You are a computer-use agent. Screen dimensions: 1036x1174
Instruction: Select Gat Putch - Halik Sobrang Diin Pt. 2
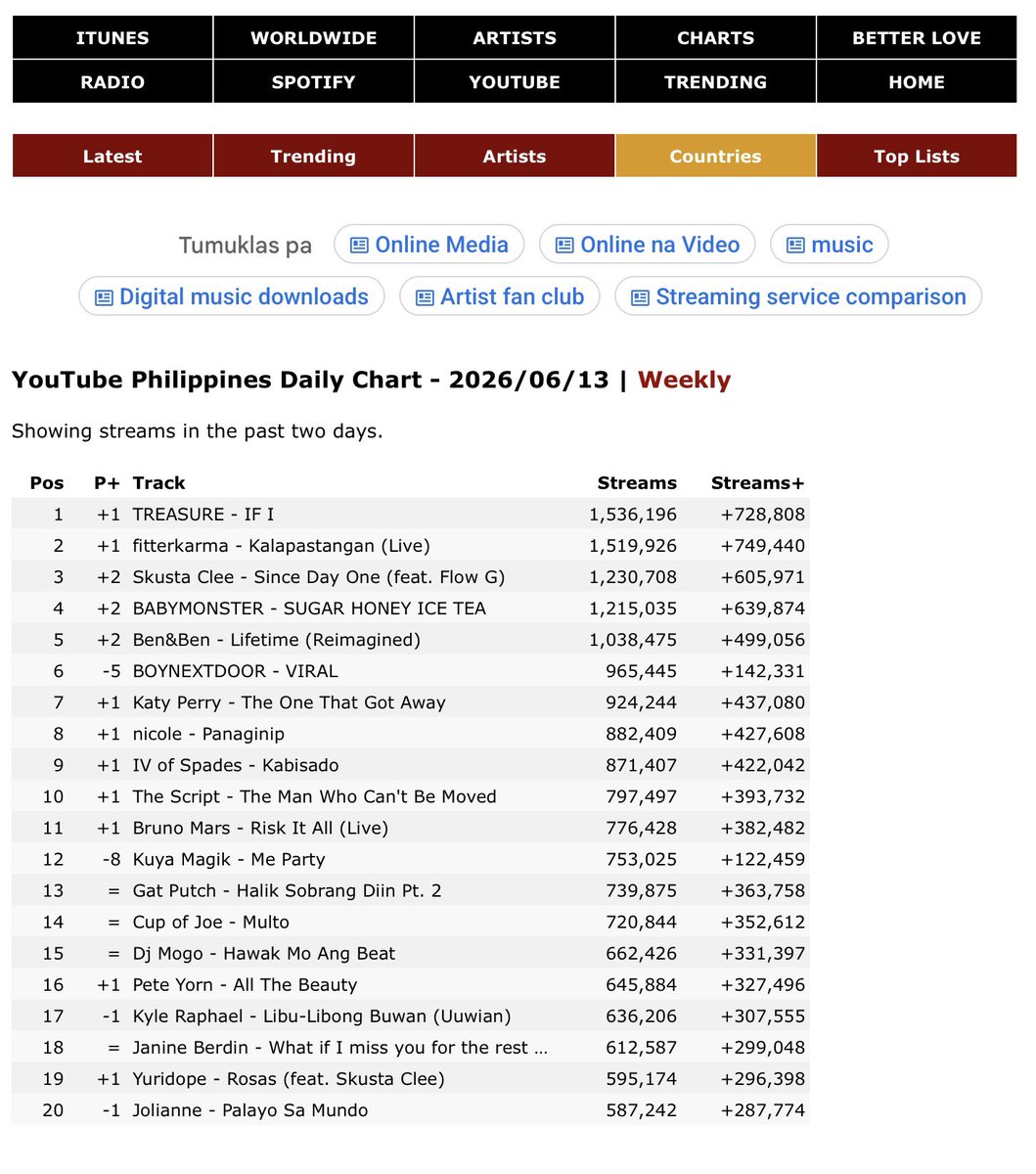288,890
